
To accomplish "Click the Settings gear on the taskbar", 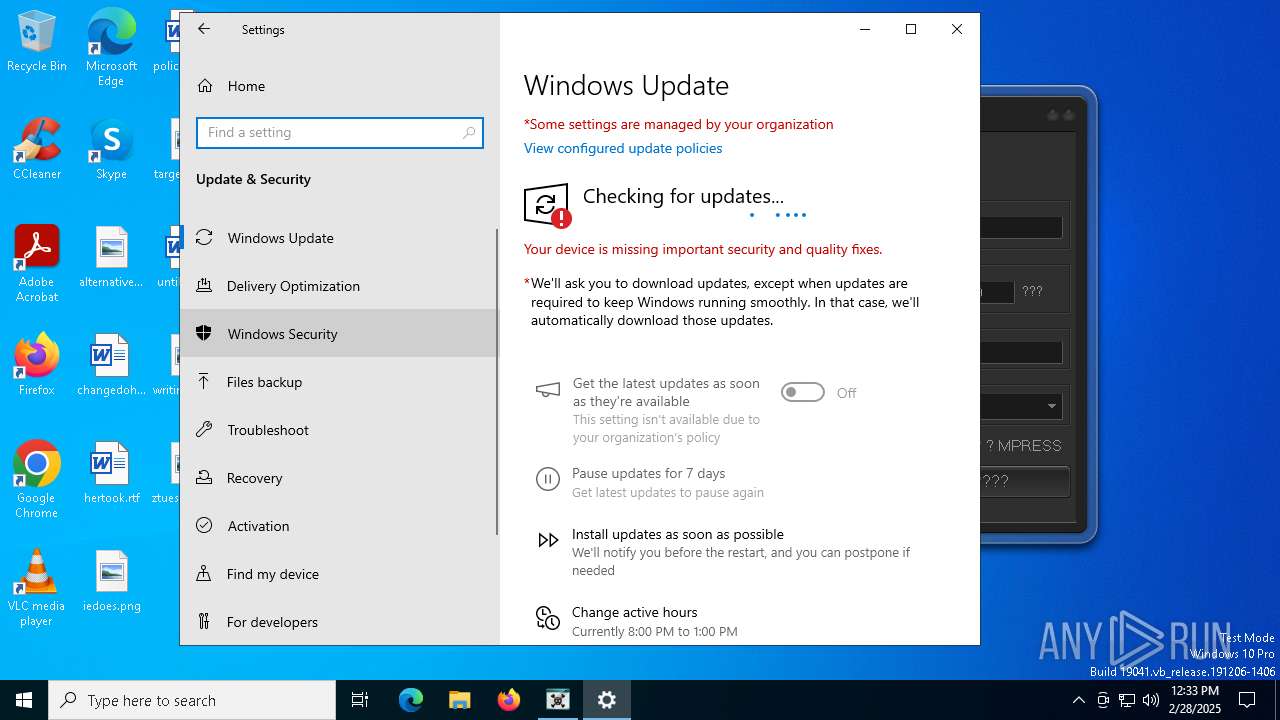I will [x=607, y=700].
